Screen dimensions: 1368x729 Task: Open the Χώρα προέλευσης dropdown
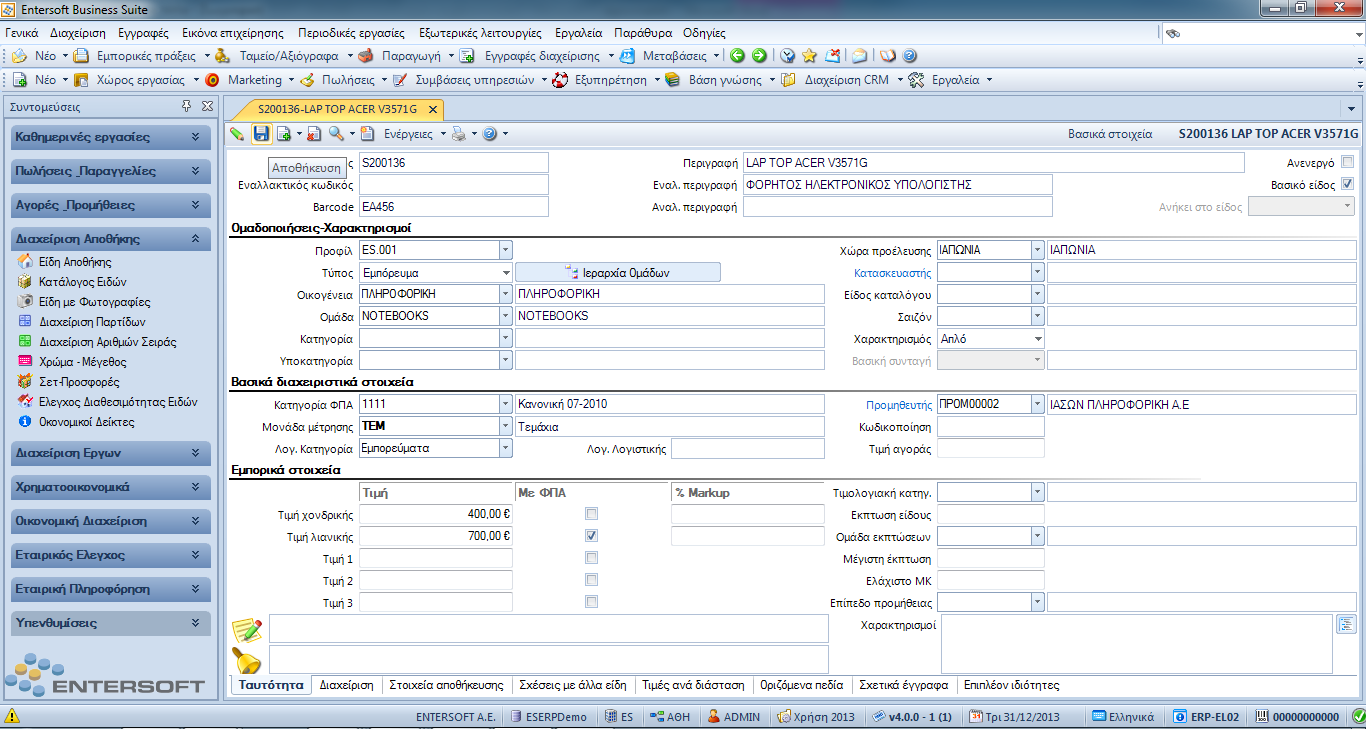click(1037, 250)
